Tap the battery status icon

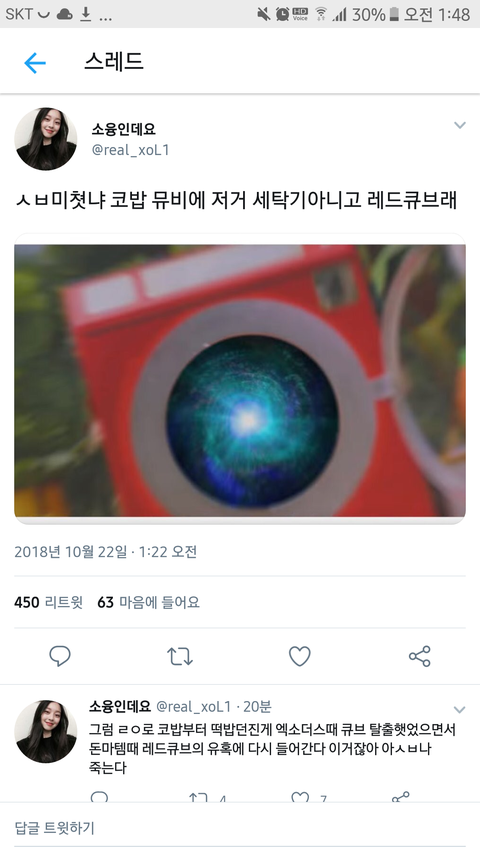pos(394,14)
